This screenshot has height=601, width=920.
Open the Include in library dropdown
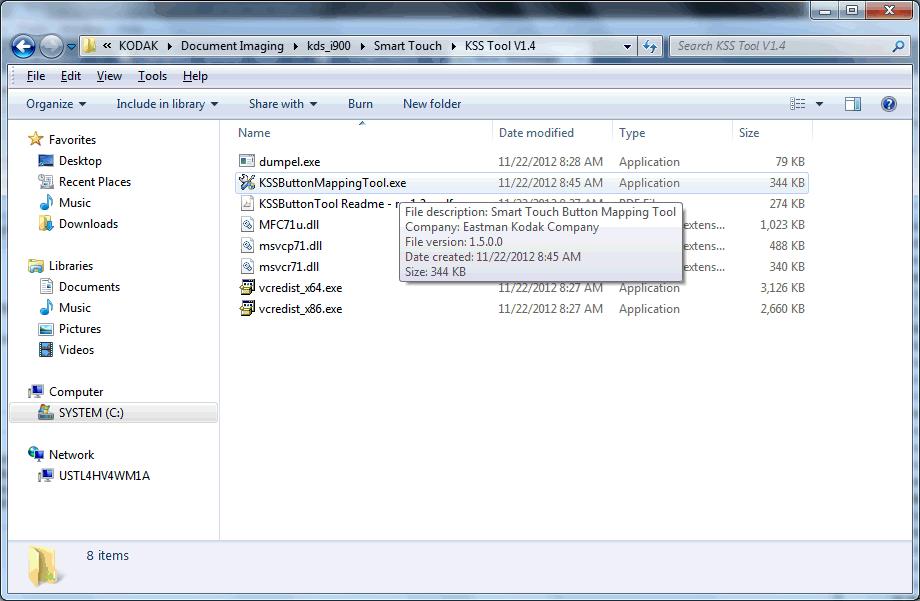click(167, 104)
